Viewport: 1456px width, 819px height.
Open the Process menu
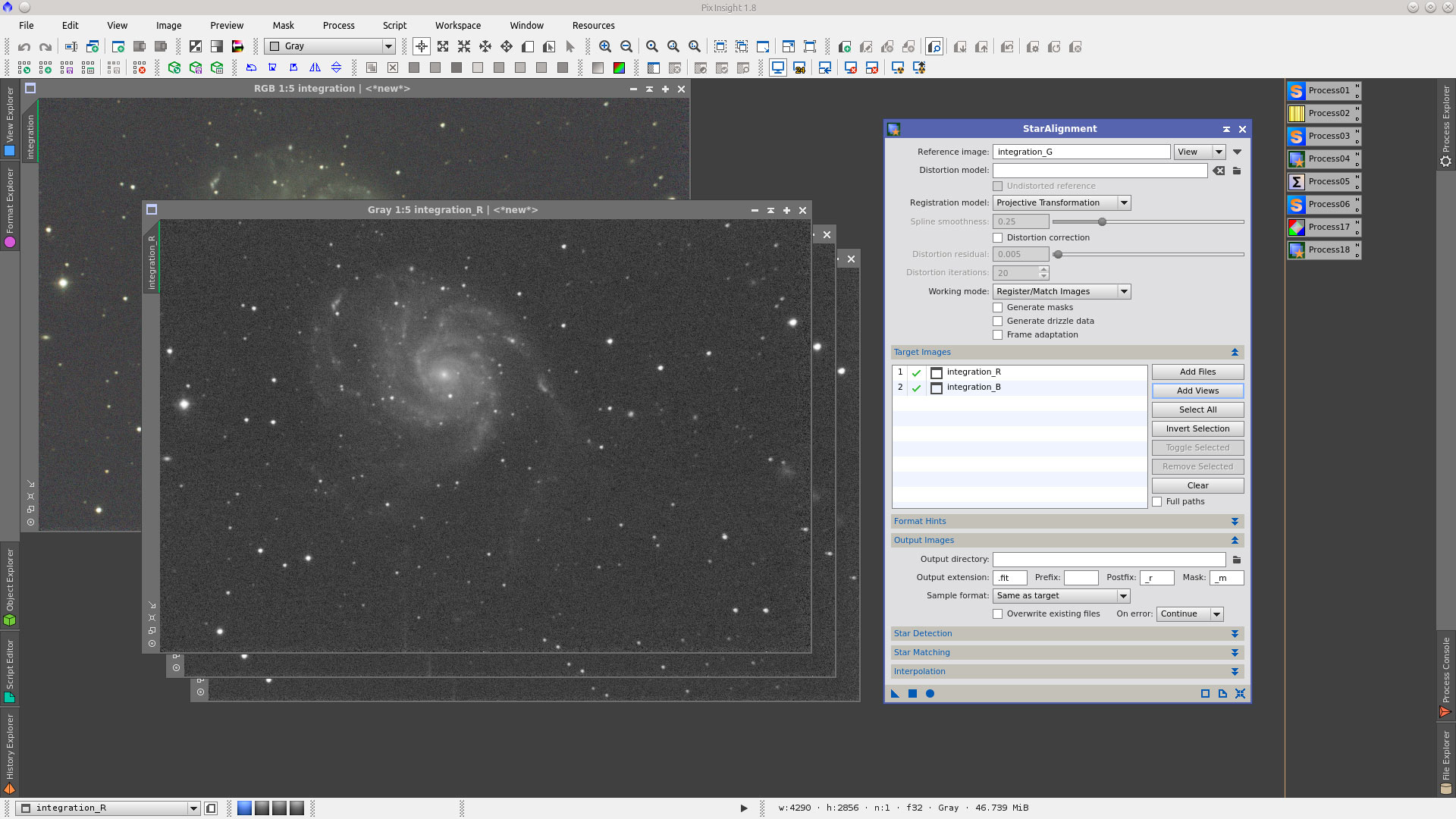[x=339, y=25]
